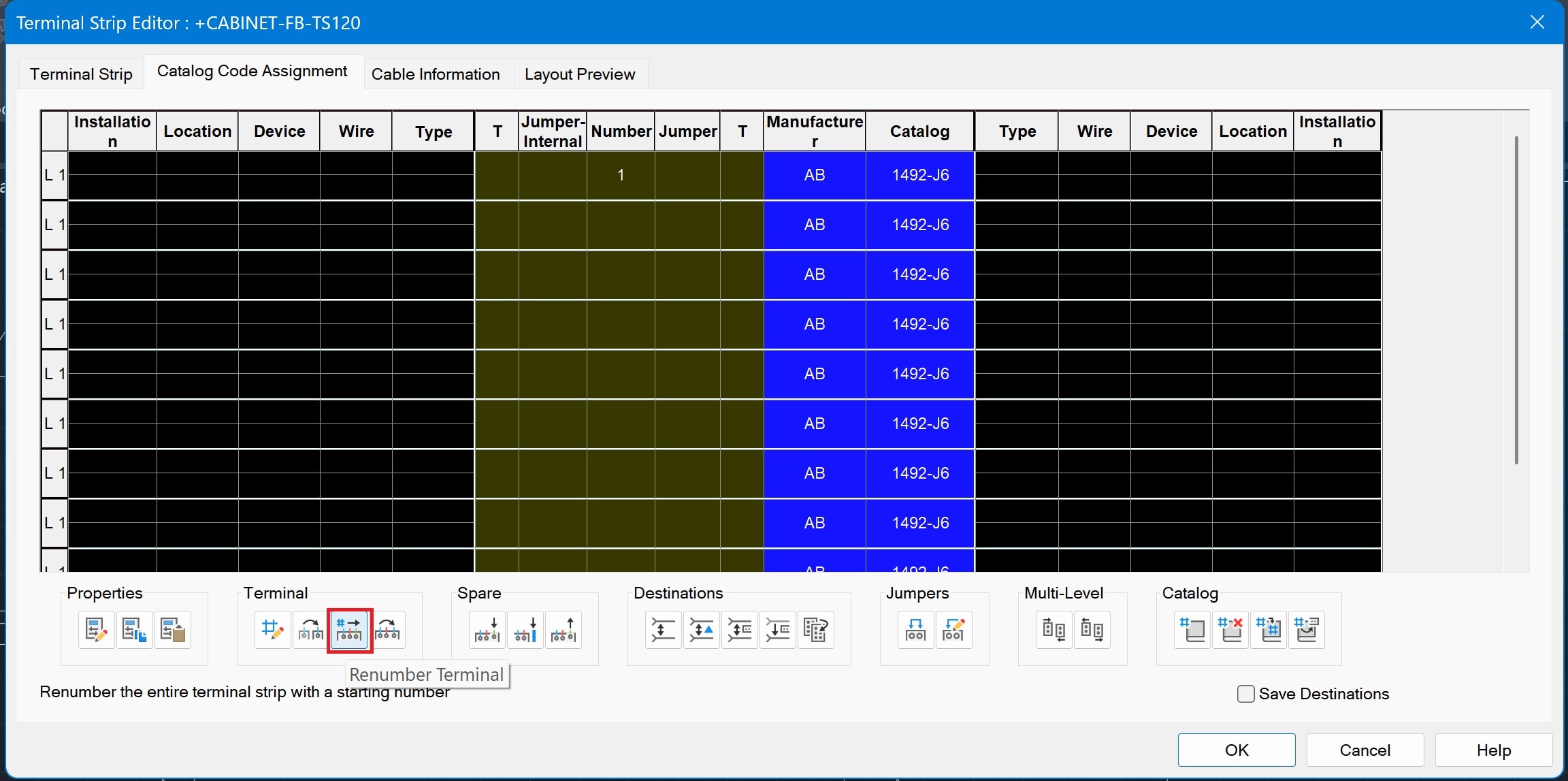Viewport: 1568px width, 781px height.
Task: Click Paste Terminal Block Properties clipboard icon
Action: point(173,630)
